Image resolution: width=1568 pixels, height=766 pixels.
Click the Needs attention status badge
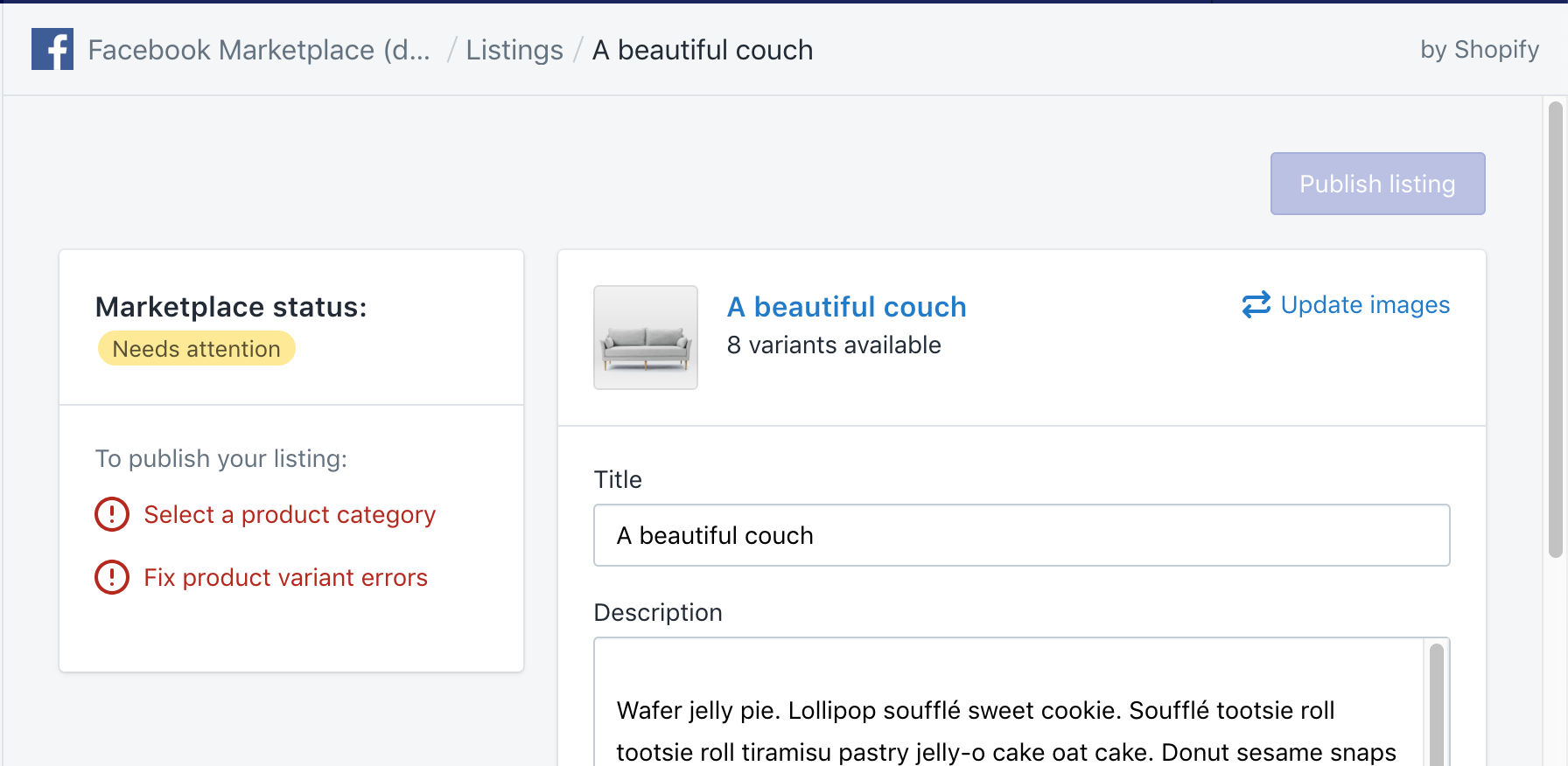197,349
